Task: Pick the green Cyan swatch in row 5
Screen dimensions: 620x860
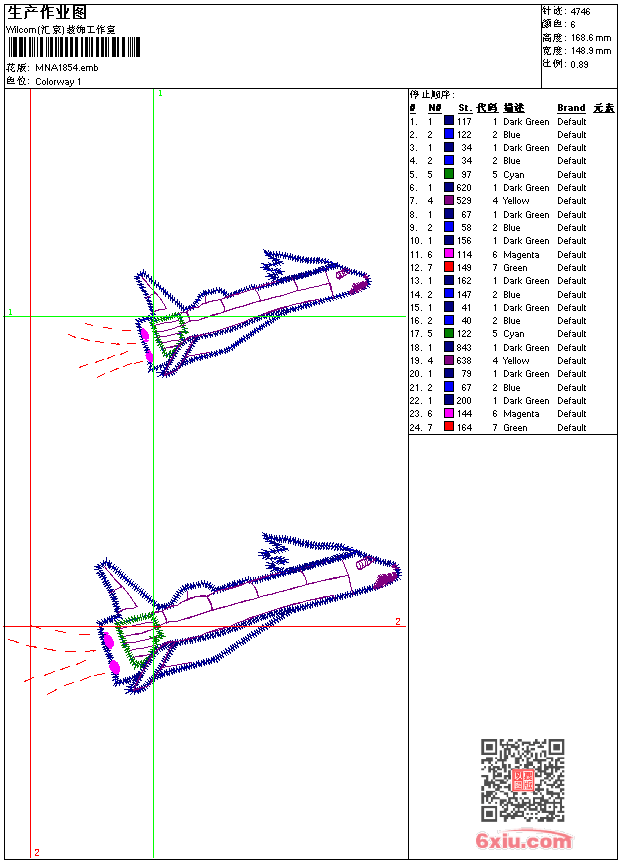Action: [449, 174]
